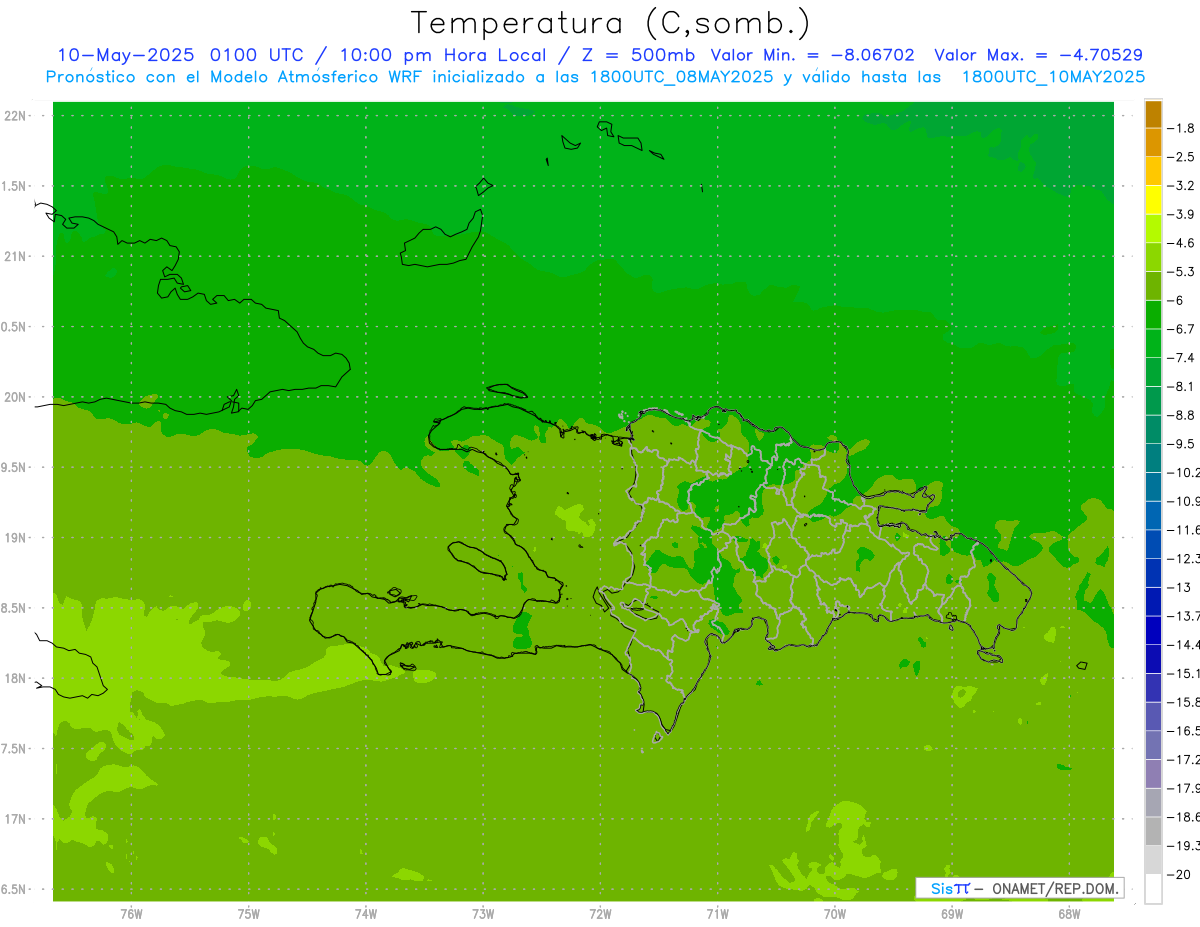Click the 22N latitude label
The width and height of the screenshot is (1200, 927).
point(16,116)
